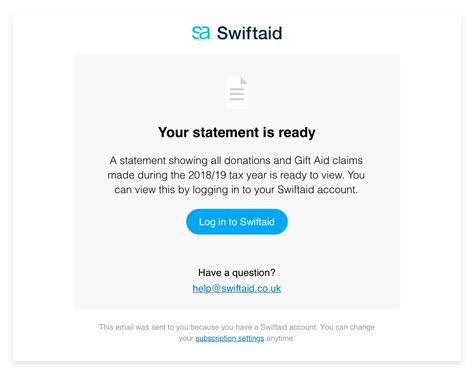474x374 pixels.
Task: Click the grey statement document icon
Action: pos(237,93)
